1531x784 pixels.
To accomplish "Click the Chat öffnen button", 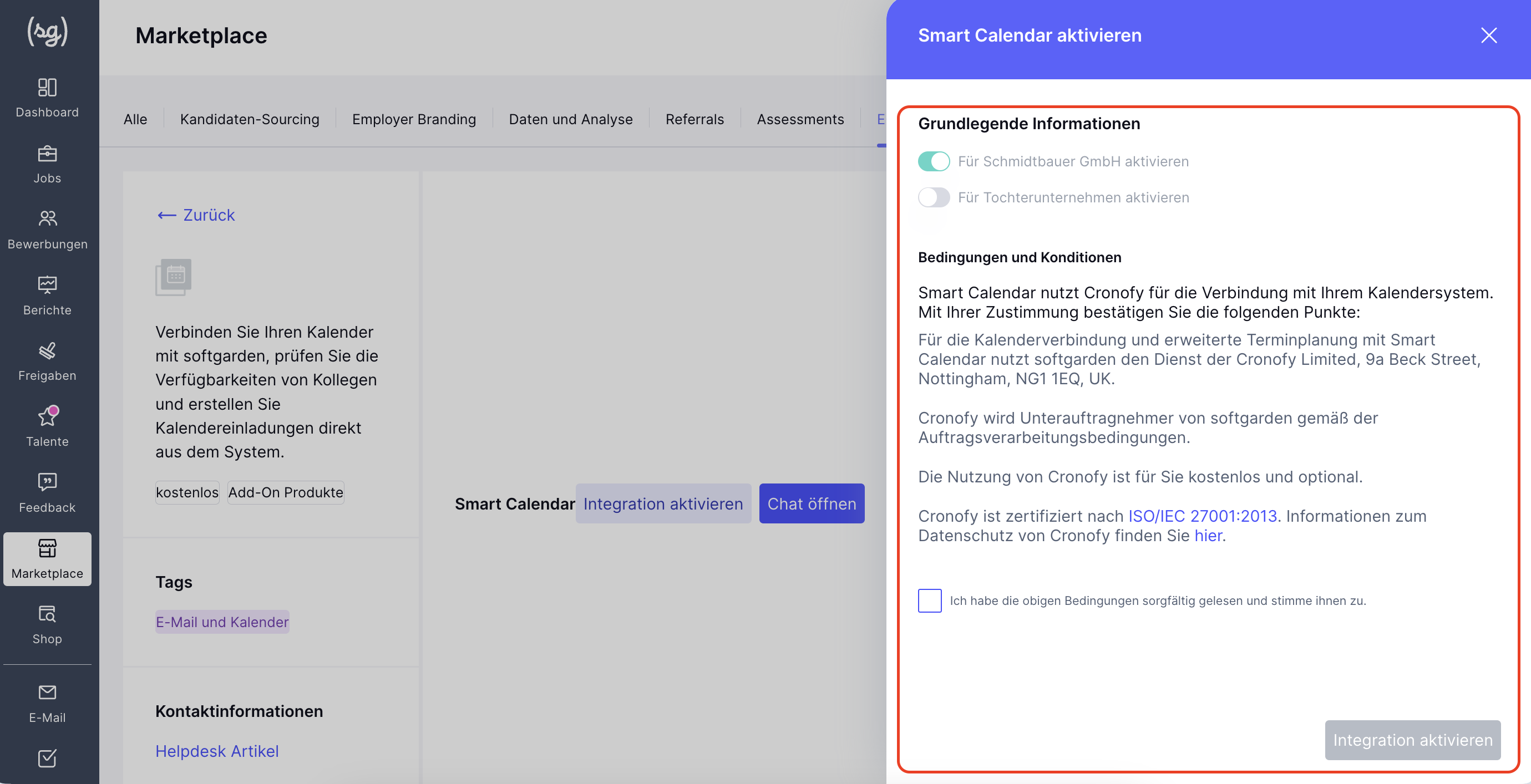I will [811, 503].
